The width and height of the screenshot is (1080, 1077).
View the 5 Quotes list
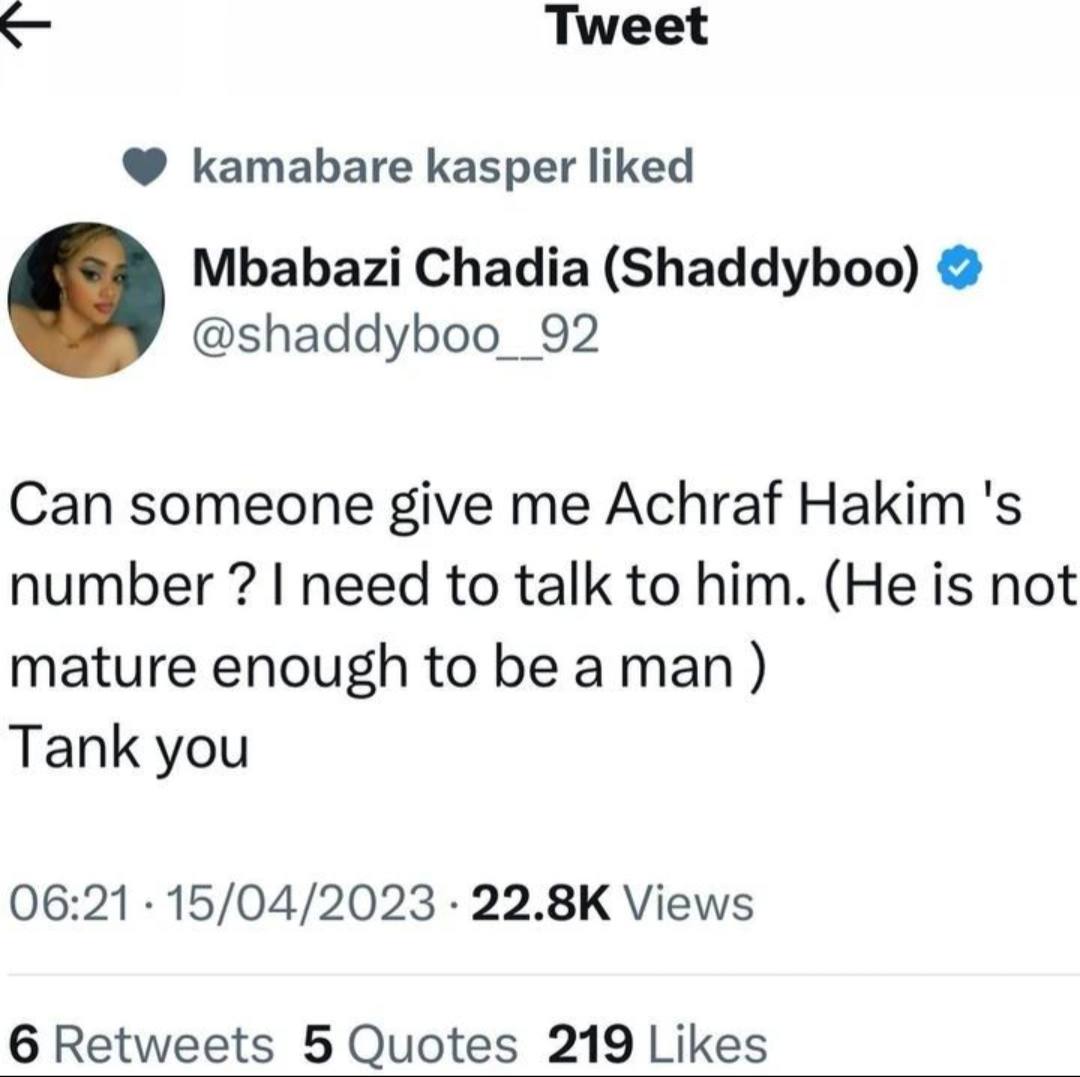410,1043
